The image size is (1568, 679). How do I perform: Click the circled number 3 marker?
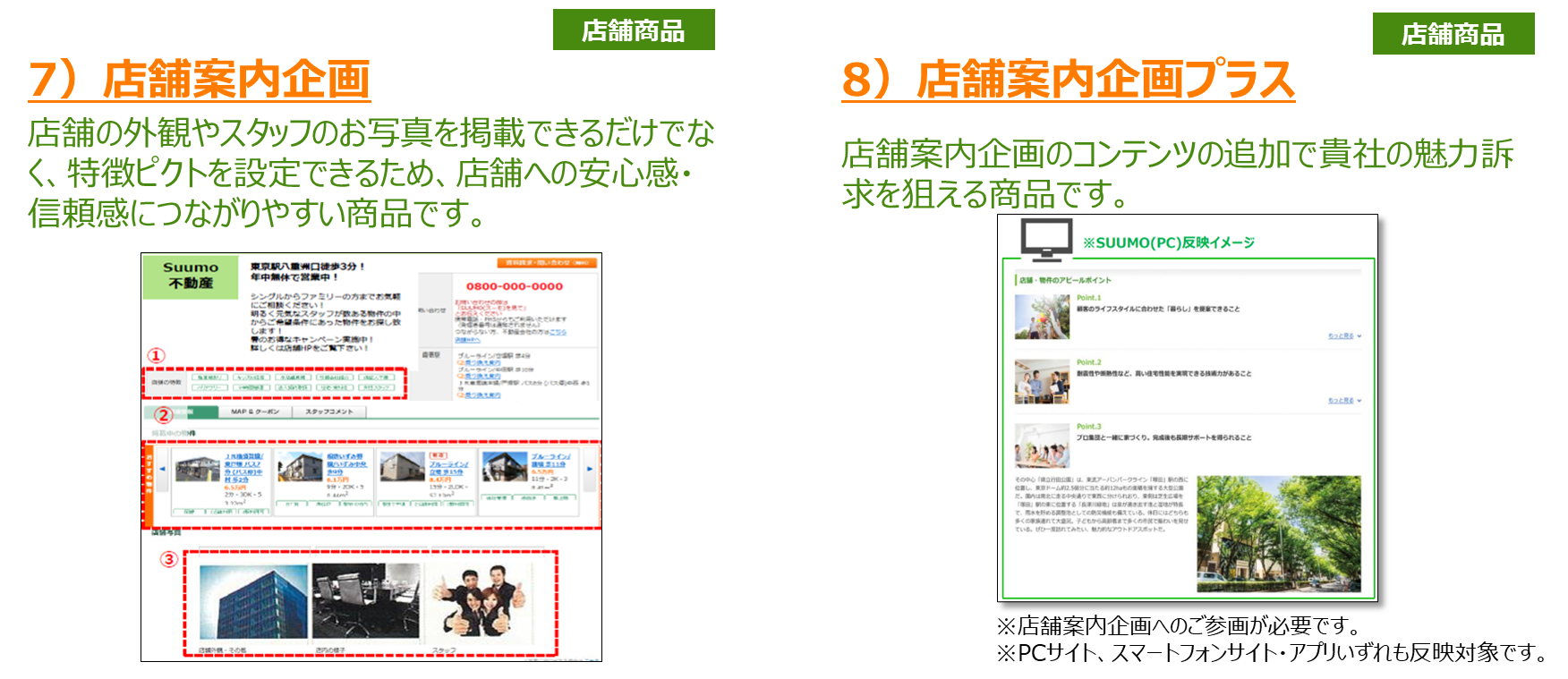click(x=168, y=559)
